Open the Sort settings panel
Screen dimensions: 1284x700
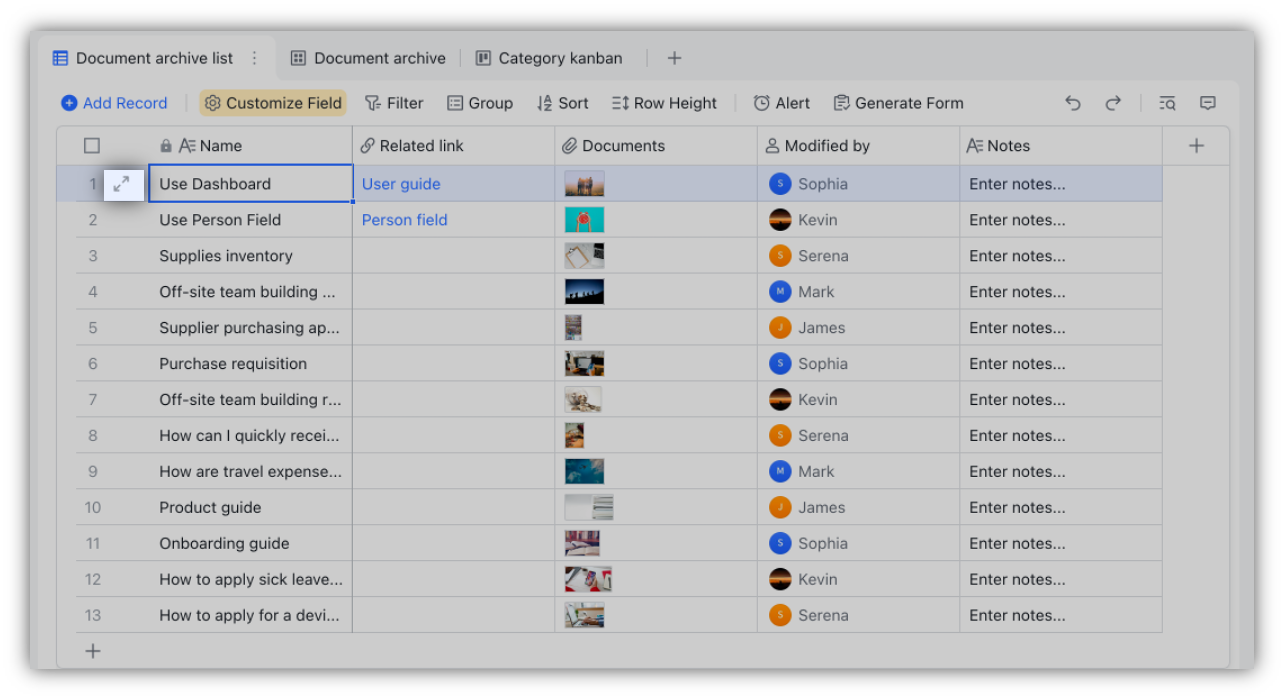pos(562,102)
